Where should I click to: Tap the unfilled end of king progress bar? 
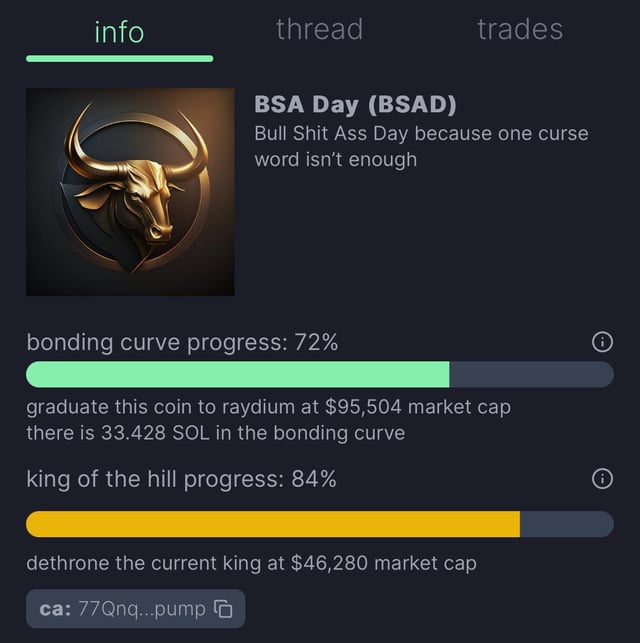pos(567,524)
